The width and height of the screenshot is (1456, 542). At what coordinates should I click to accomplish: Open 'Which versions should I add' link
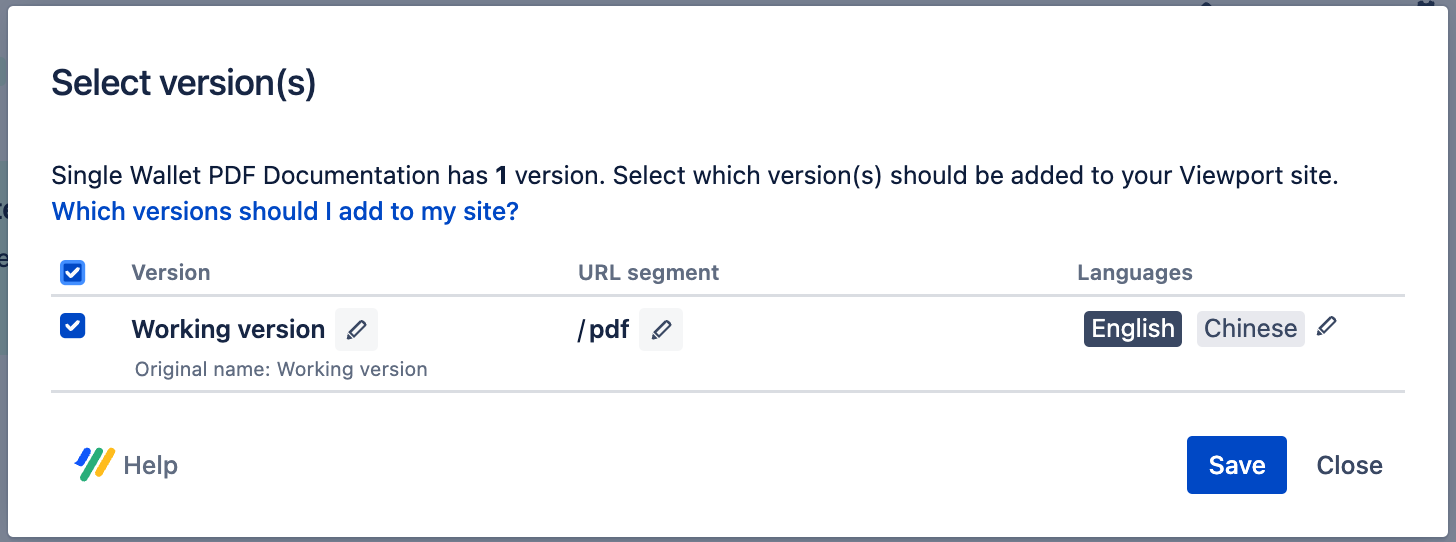[285, 211]
